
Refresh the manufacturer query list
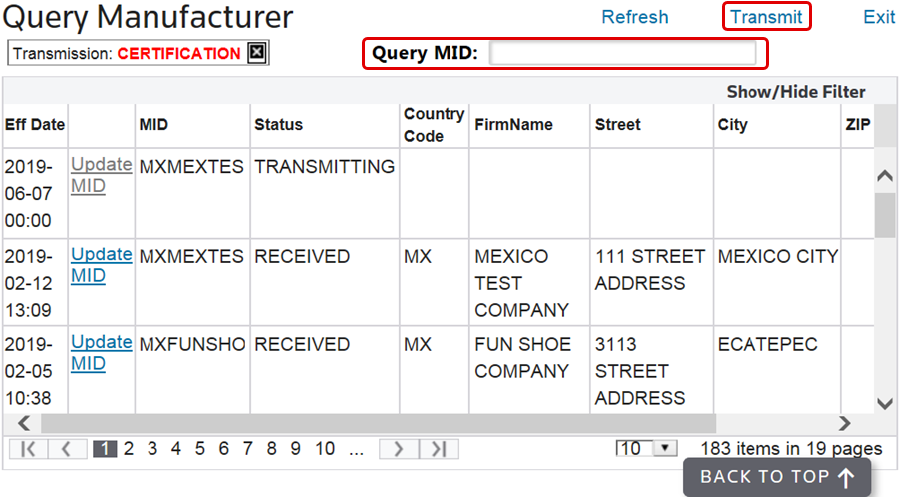tap(635, 17)
